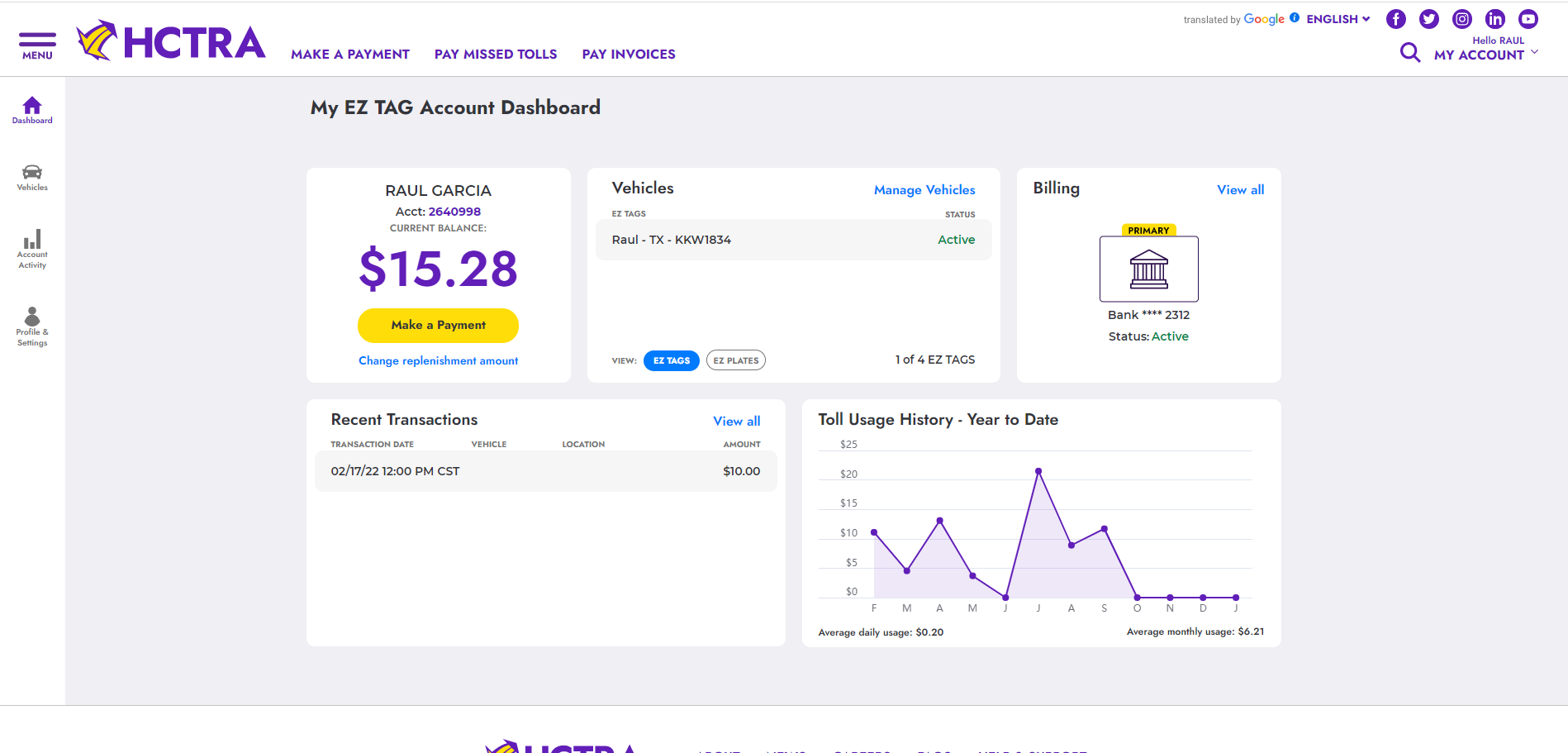Click Bank **** 2312 label
1568x753 pixels.
tap(1148, 315)
